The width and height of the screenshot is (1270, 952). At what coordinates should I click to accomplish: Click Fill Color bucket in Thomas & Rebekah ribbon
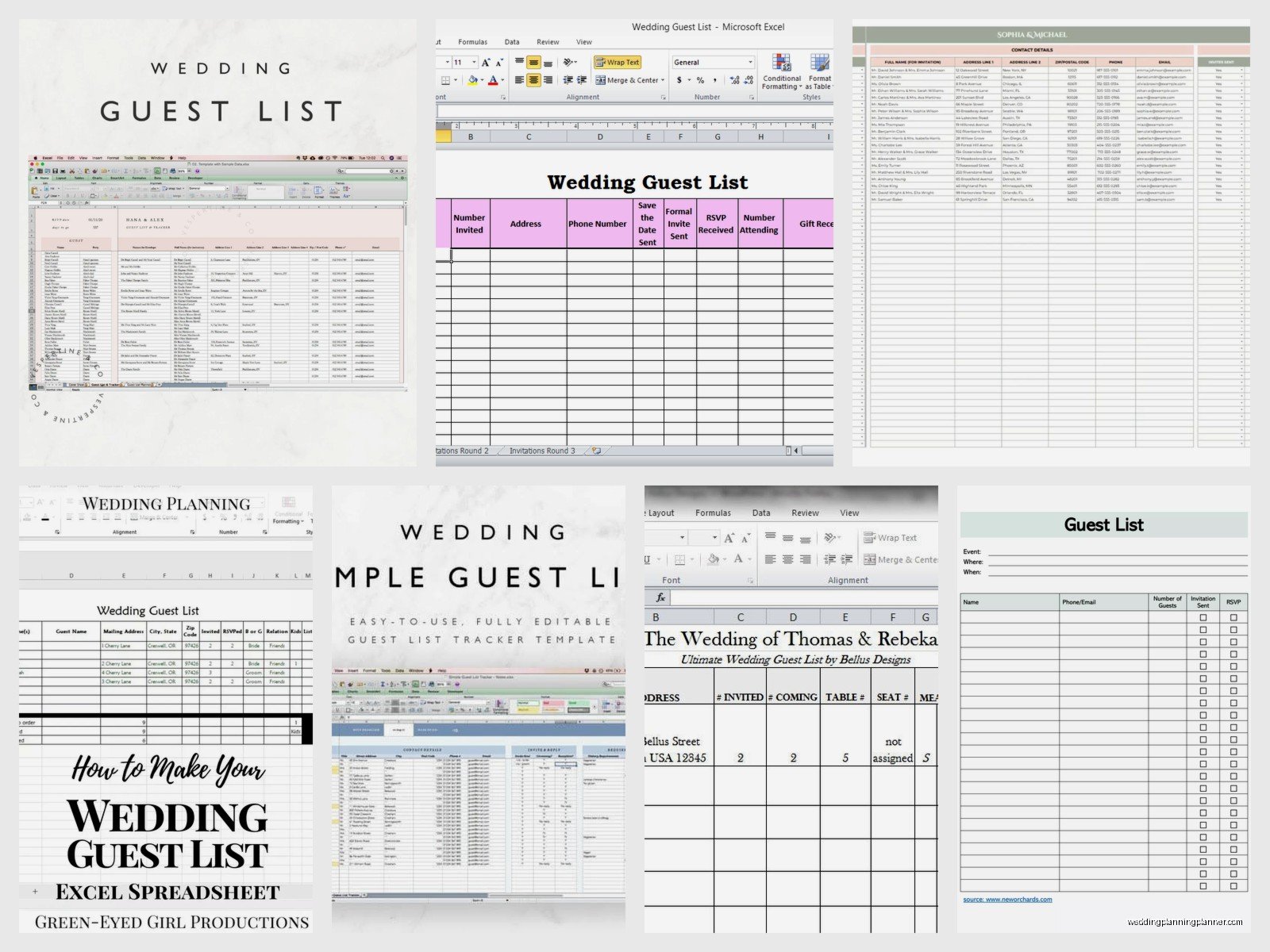click(714, 559)
